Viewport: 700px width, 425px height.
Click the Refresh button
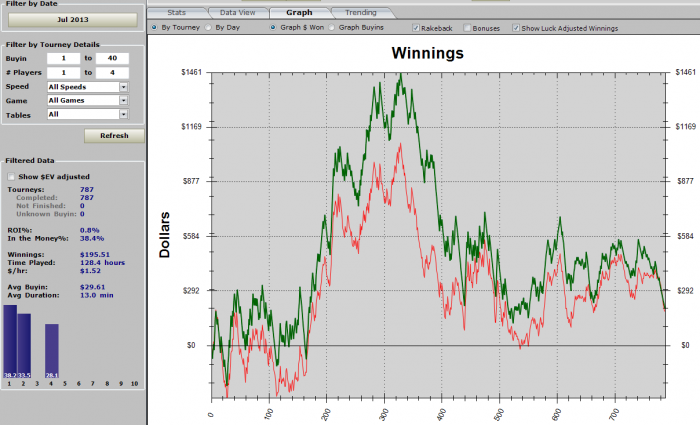pos(114,136)
